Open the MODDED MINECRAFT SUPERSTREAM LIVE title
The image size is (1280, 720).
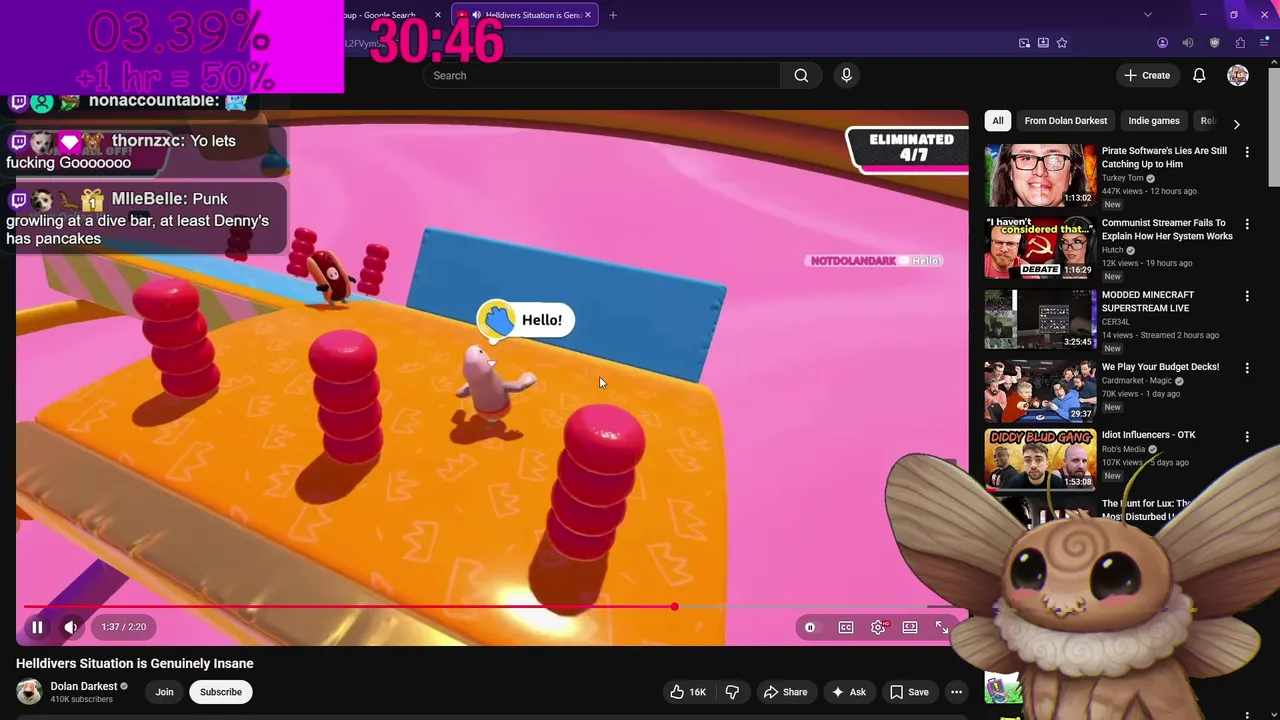coord(1150,301)
